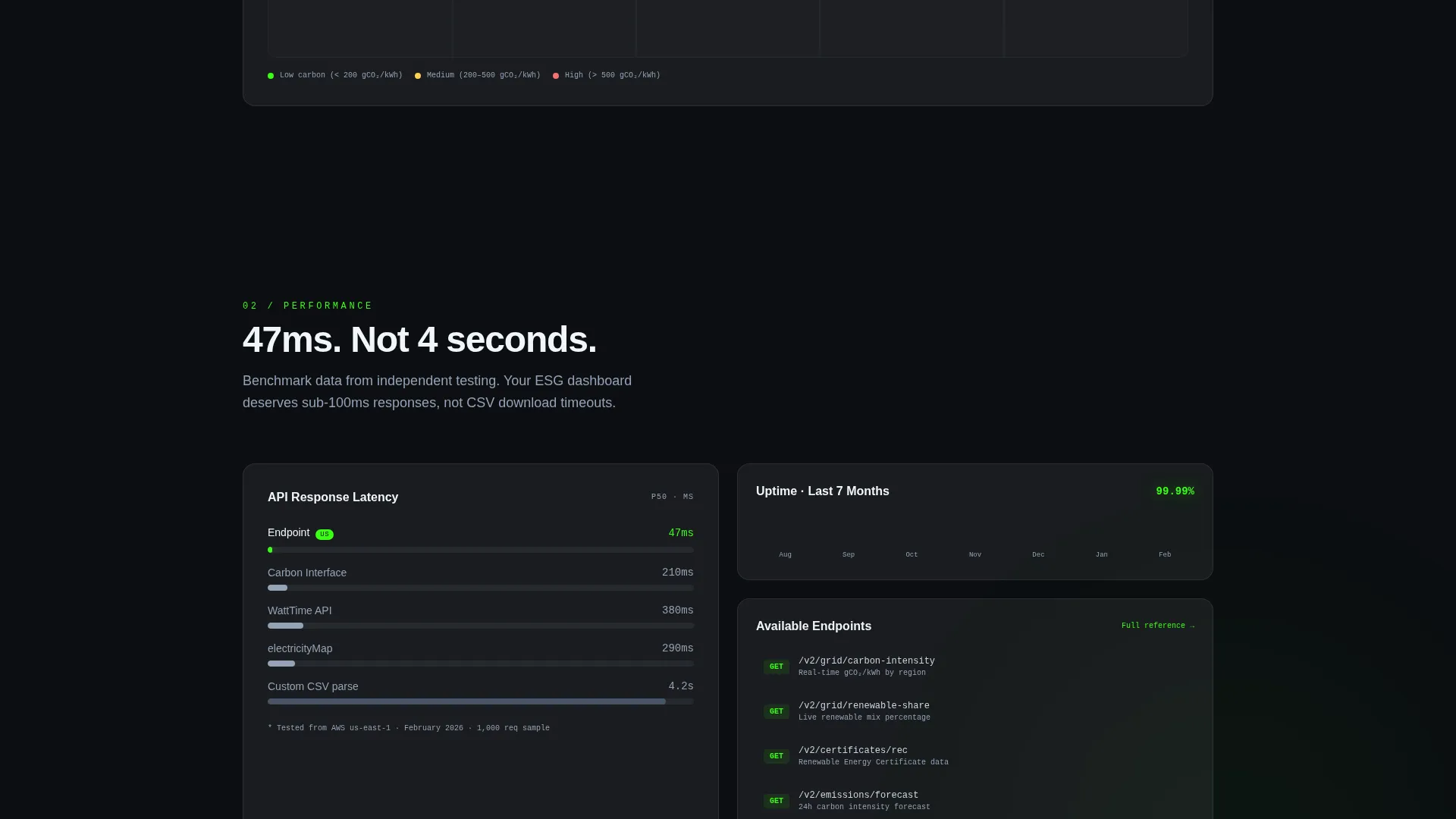This screenshot has height=819, width=1456.
Task: Click the 290ms electricityMap value
Action: 678,648
